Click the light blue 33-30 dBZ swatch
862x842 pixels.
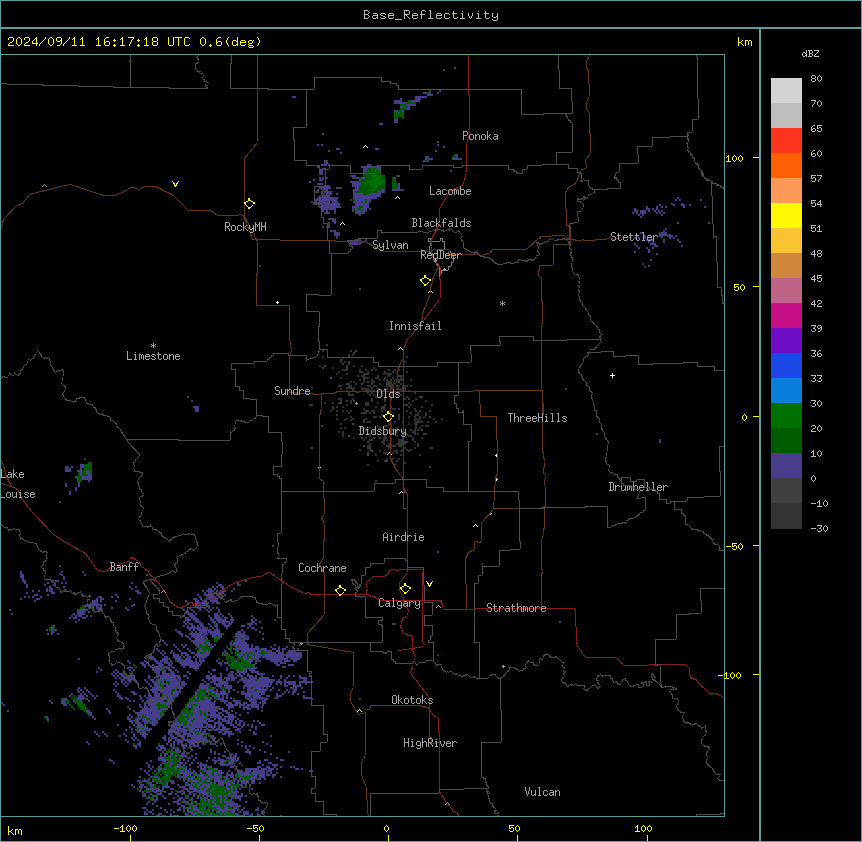(x=786, y=390)
